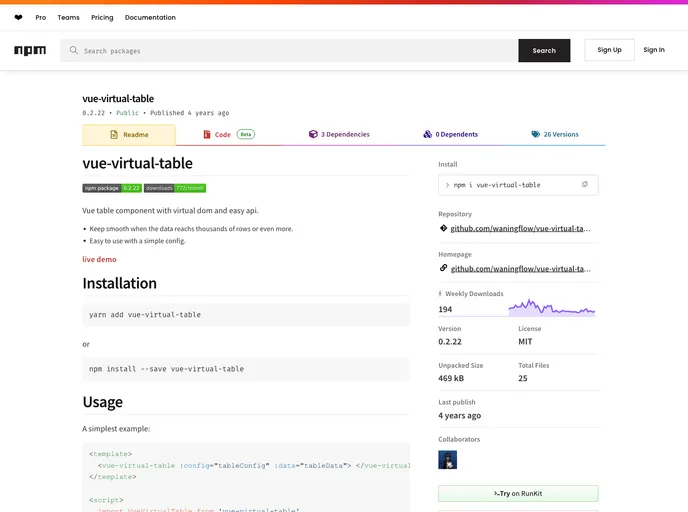Click the Sign Up button
688x512 pixels.
click(609, 50)
